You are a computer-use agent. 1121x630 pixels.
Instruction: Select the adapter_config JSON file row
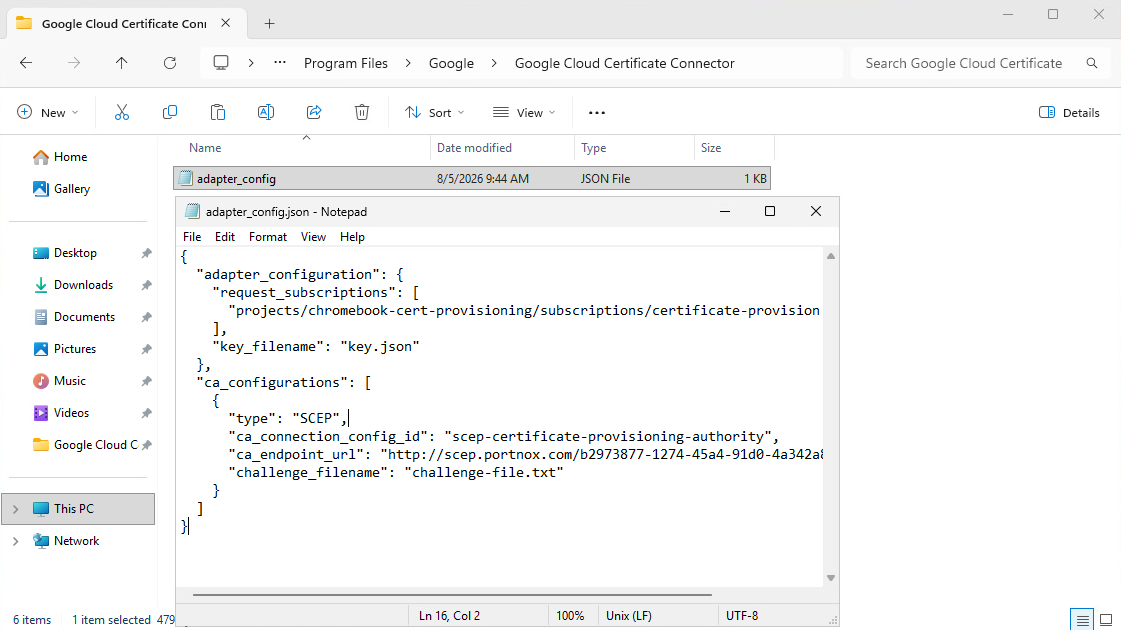[x=472, y=178]
